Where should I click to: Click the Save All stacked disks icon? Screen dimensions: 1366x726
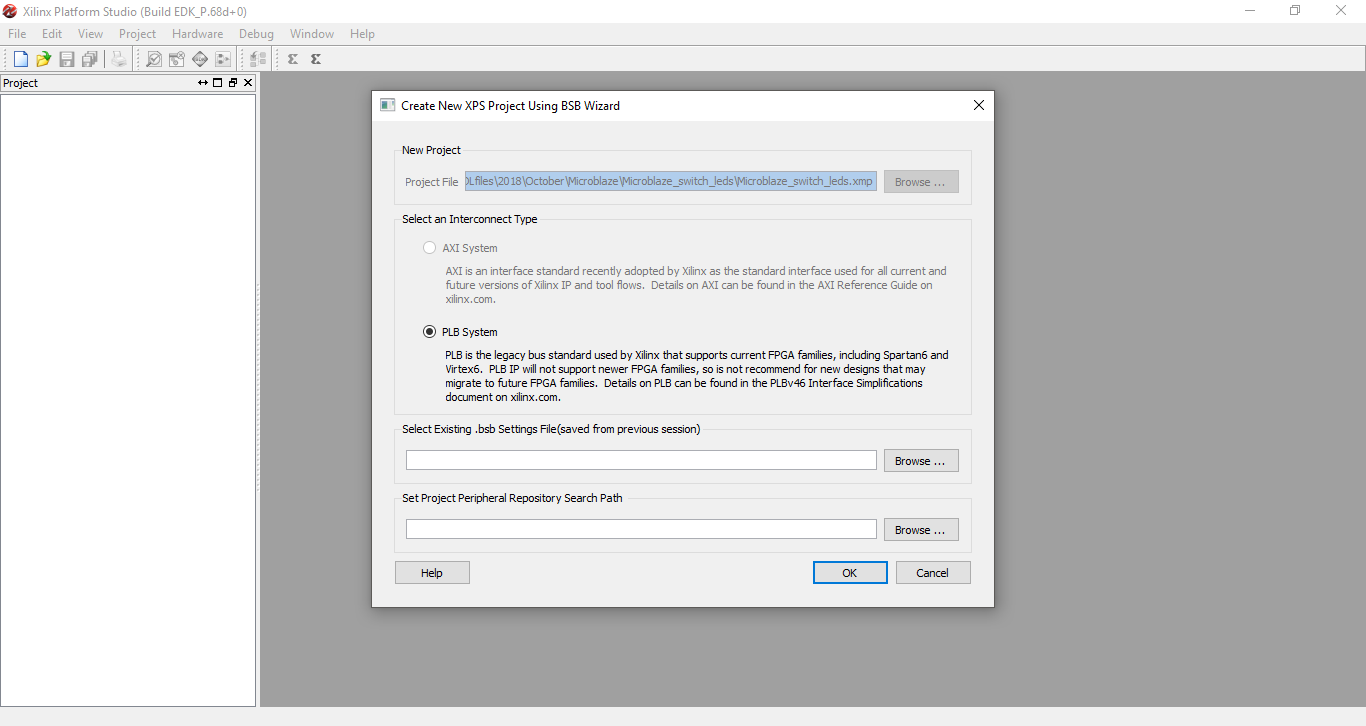pyautogui.click(x=90, y=59)
